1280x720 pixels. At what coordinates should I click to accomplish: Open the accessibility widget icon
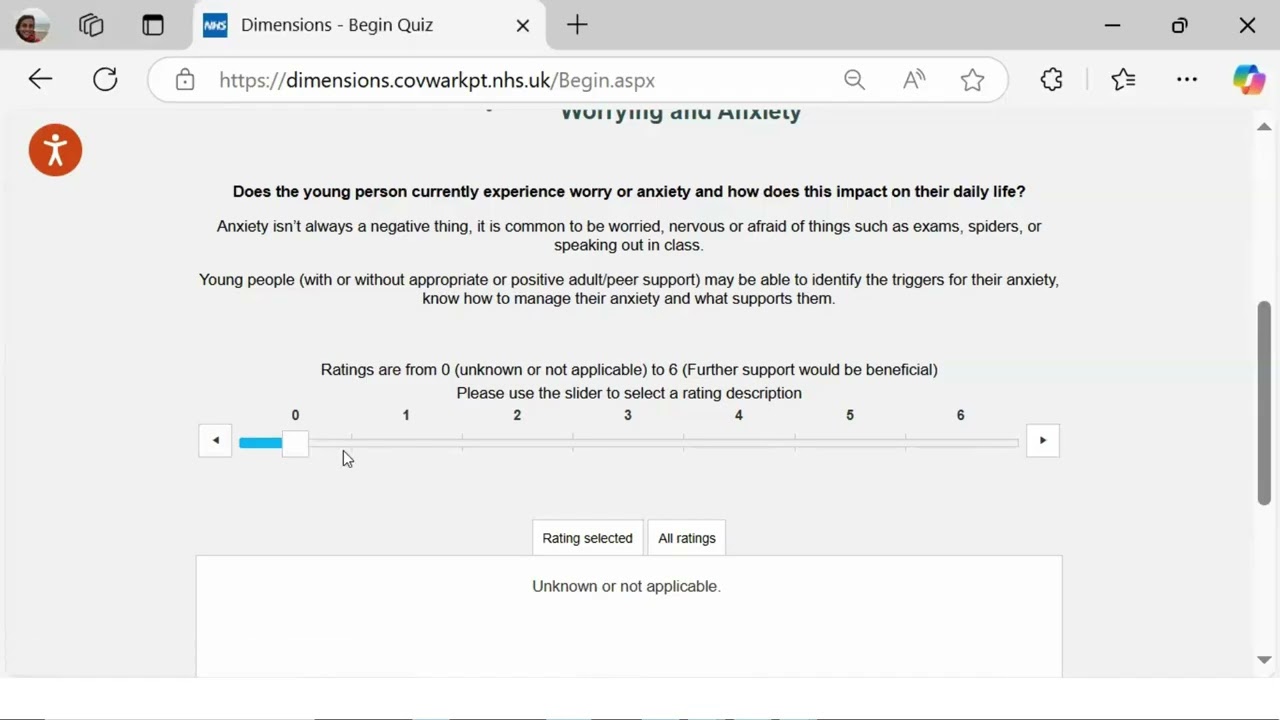pos(55,150)
